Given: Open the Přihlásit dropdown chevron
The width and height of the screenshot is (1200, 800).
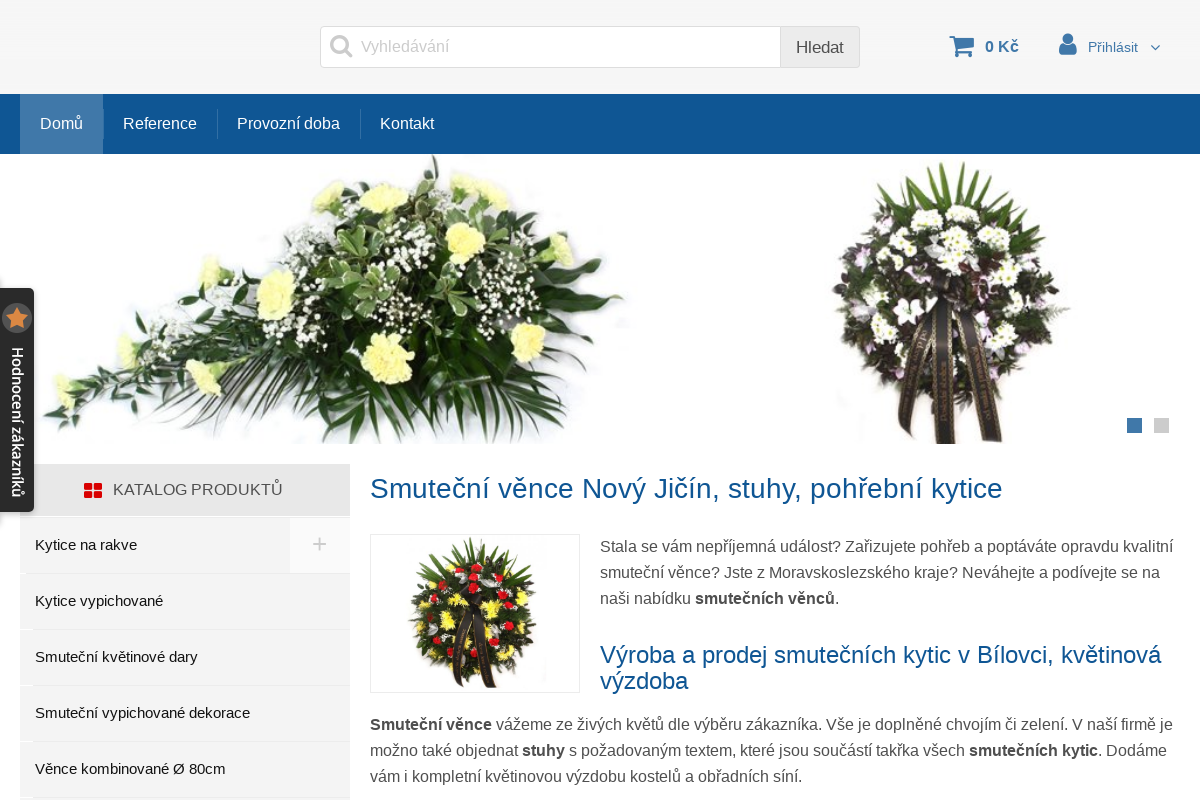Looking at the screenshot, I should tap(1156, 47).
